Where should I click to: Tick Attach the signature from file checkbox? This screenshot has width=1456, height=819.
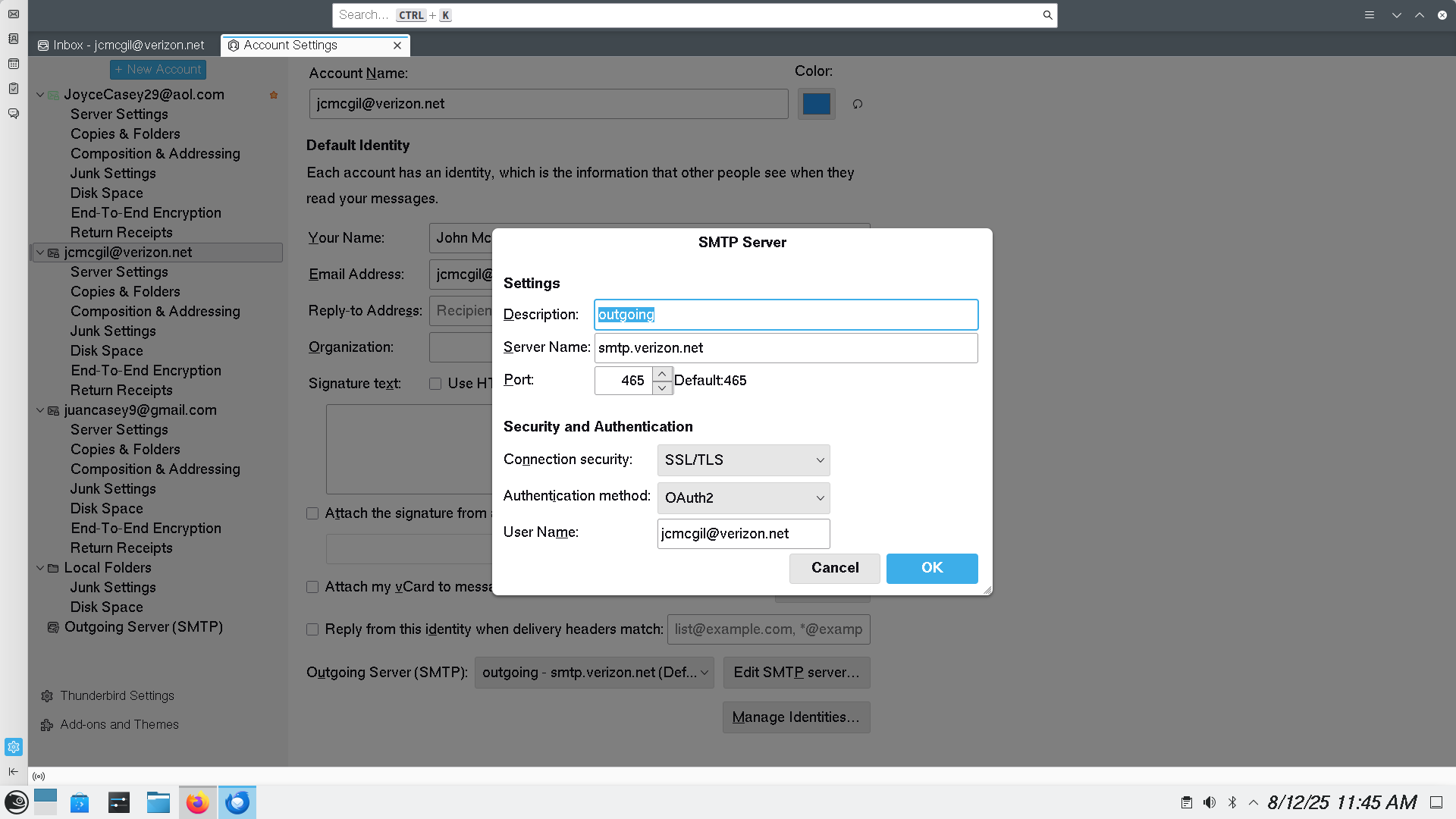[312, 513]
